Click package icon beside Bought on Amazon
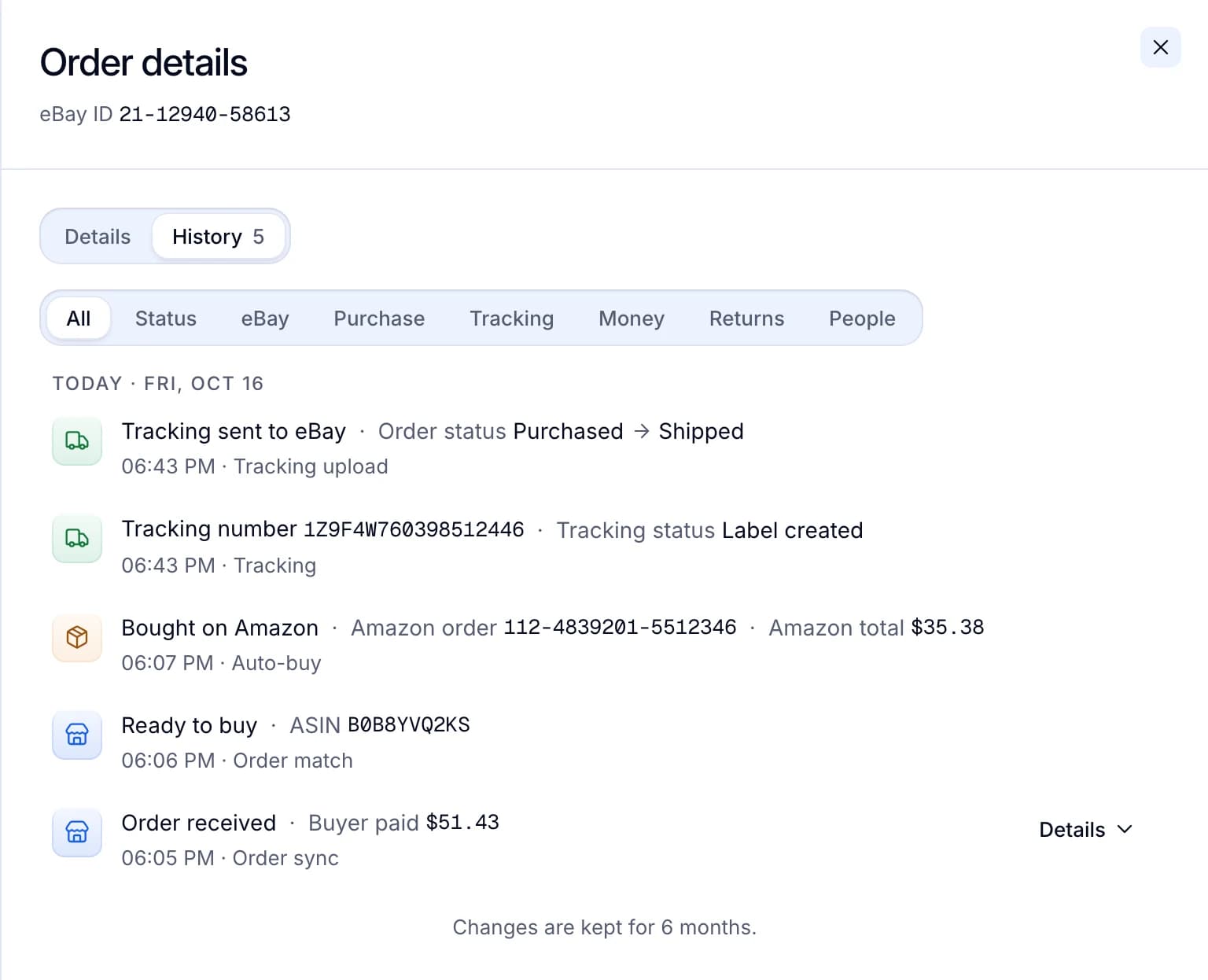The width and height of the screenshot is (1208, 980). (x=77, y=637)
